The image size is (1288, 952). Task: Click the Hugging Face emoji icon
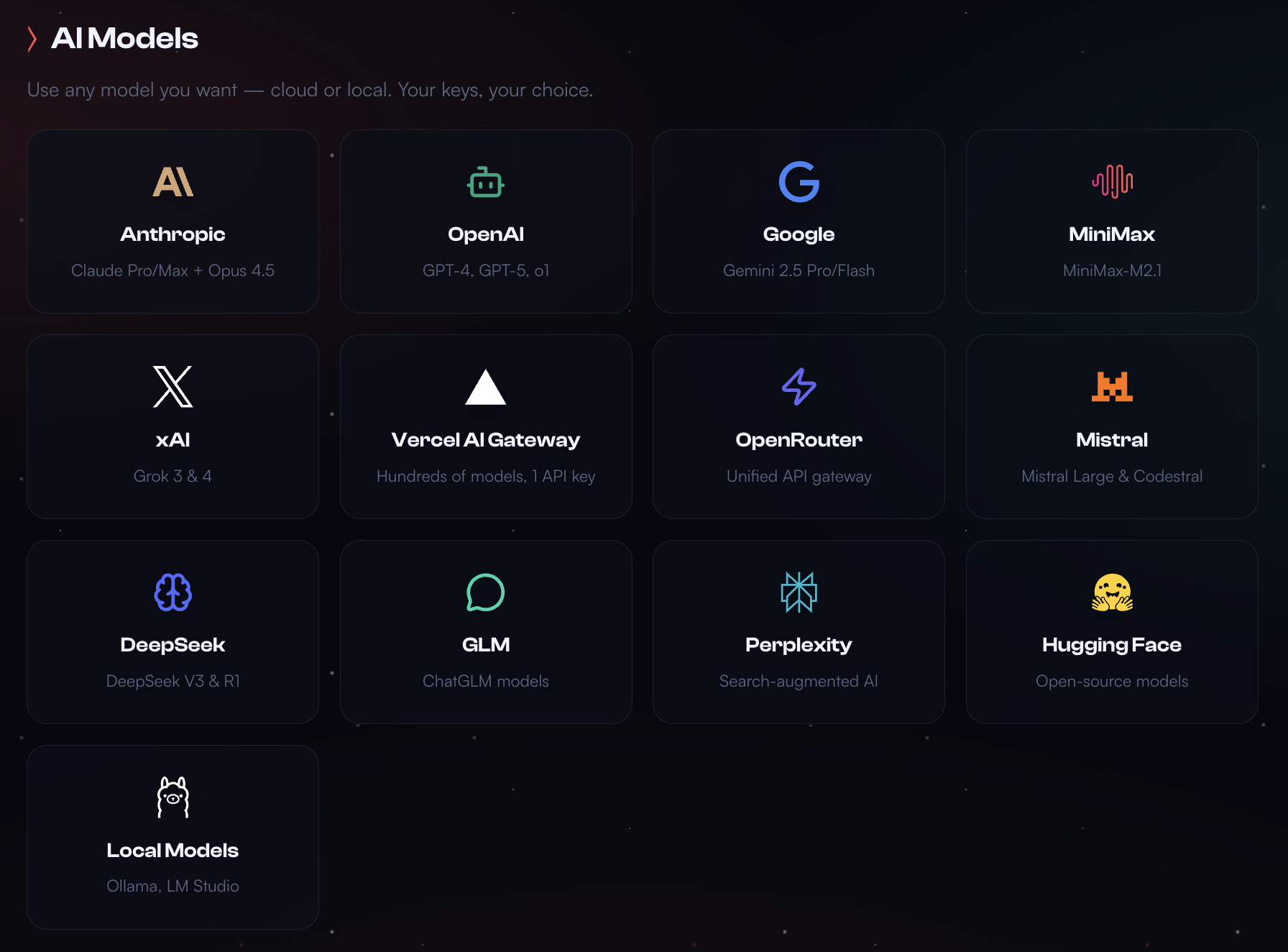coord(1112,592)
